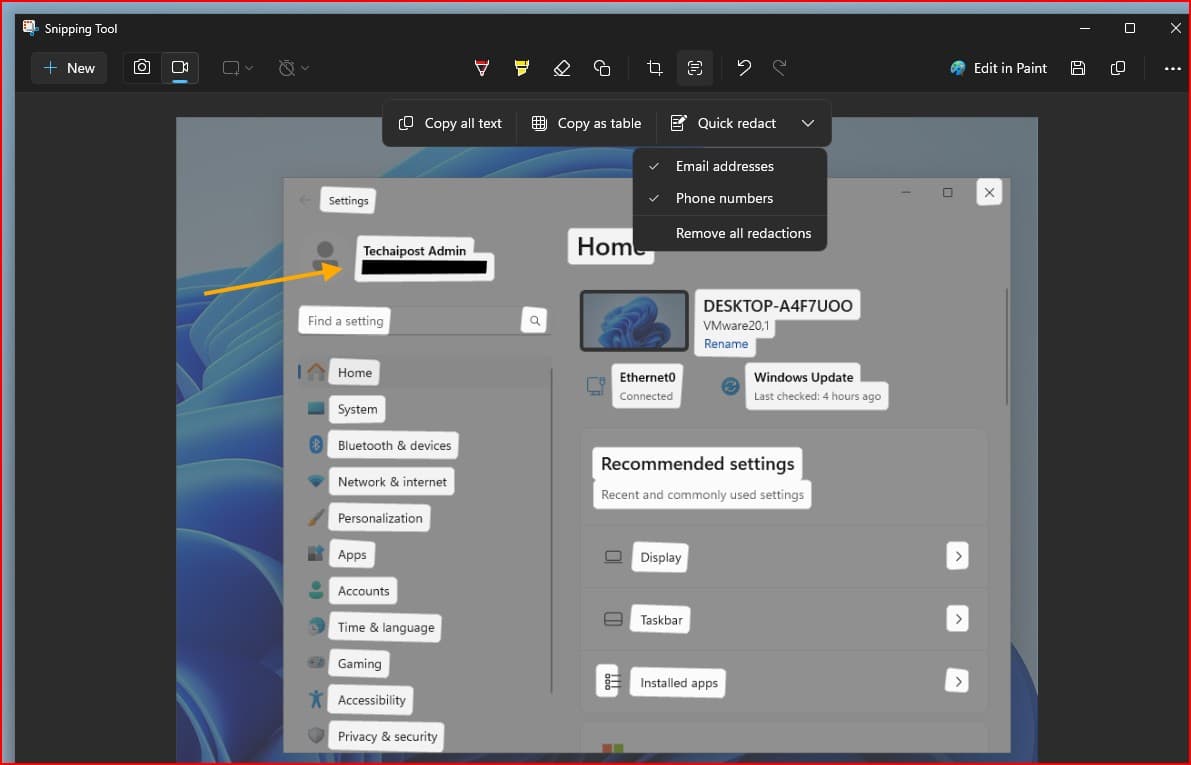Image resolution: width=1191 pixels, height=765 pixels.
Task: Open the See more three-dot menu
Action: click(x=1172, y=68)
